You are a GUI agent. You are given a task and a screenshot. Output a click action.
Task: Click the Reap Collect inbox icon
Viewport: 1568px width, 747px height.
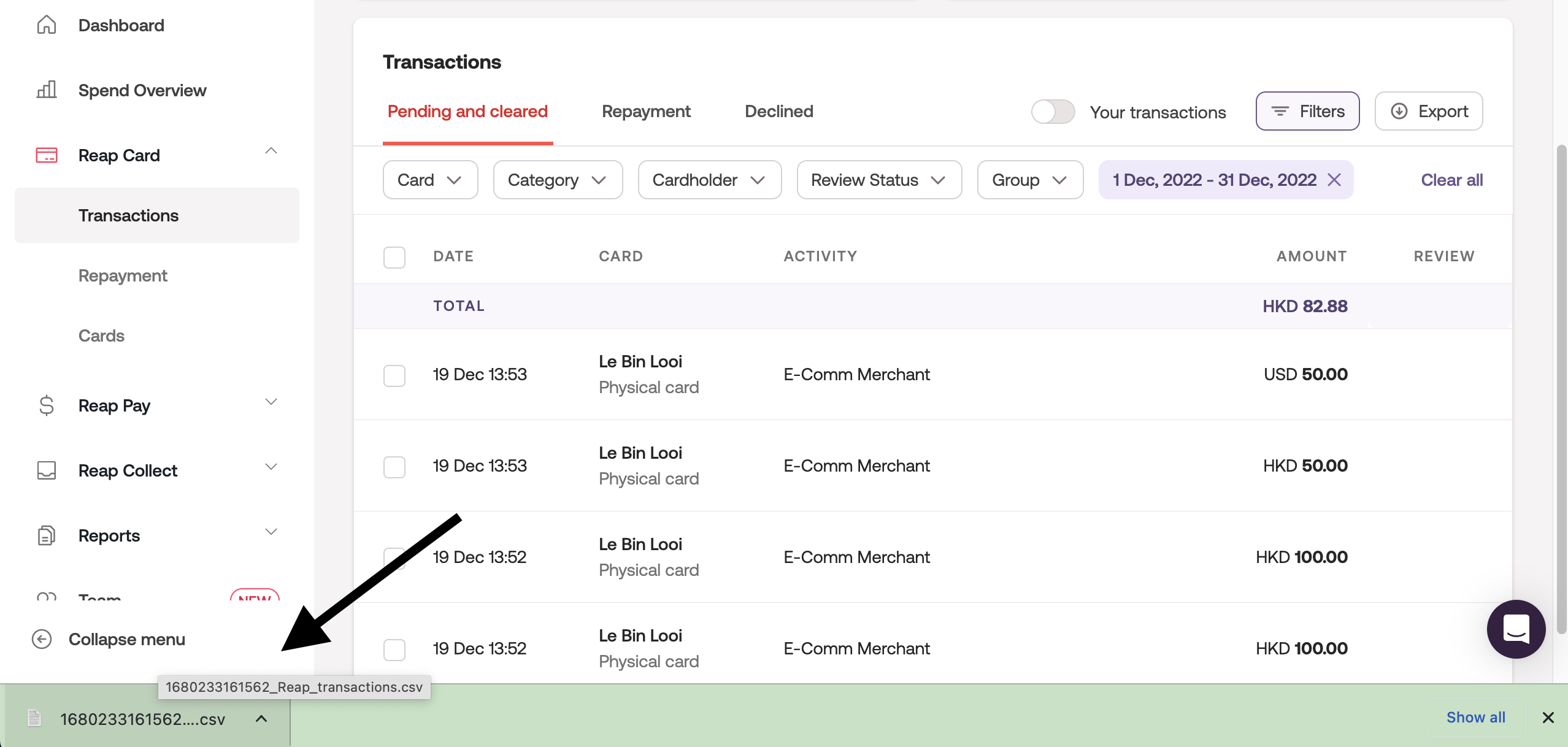[47, 470]
